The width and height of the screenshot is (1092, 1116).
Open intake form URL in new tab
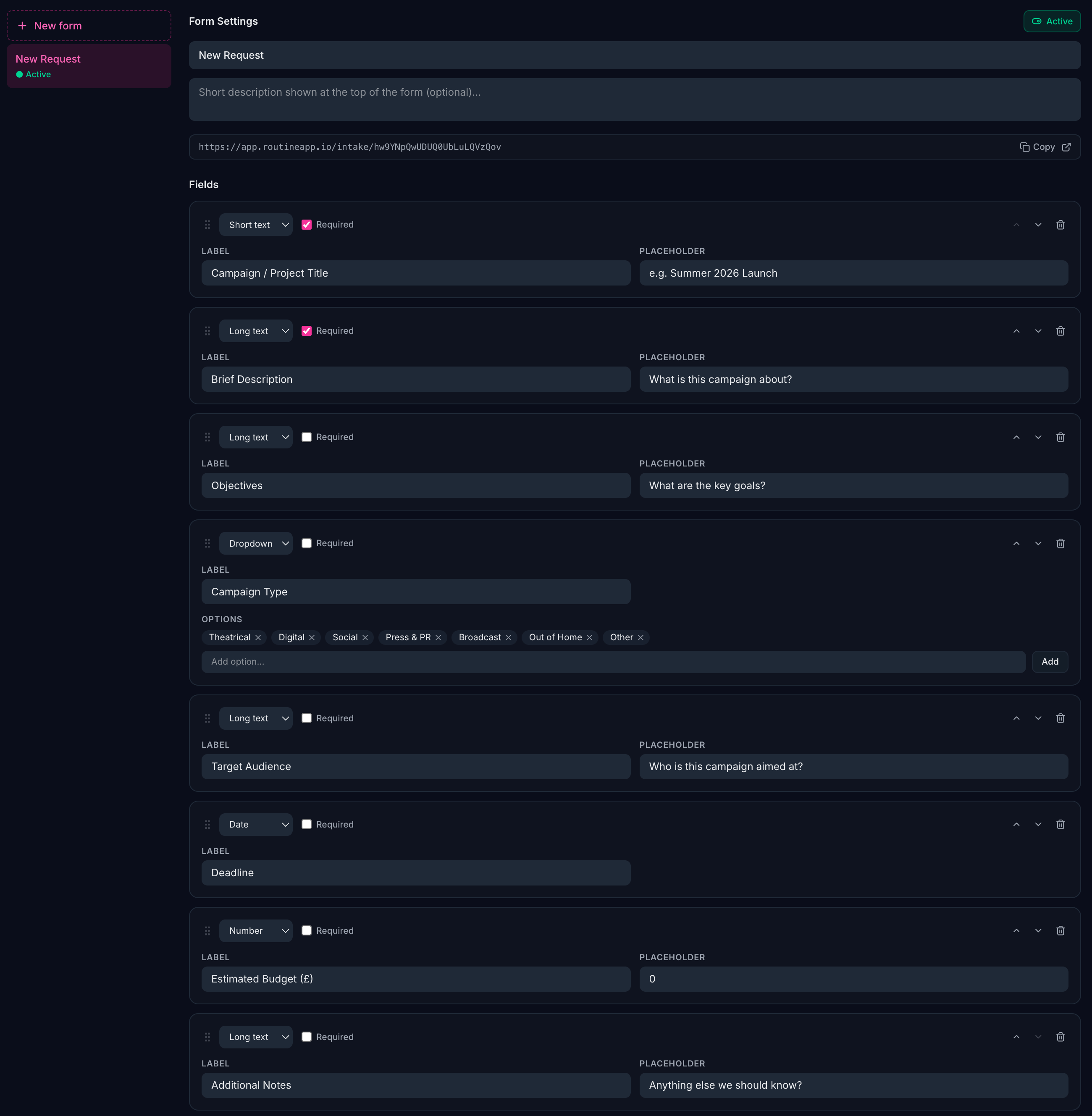(1066, 147)
